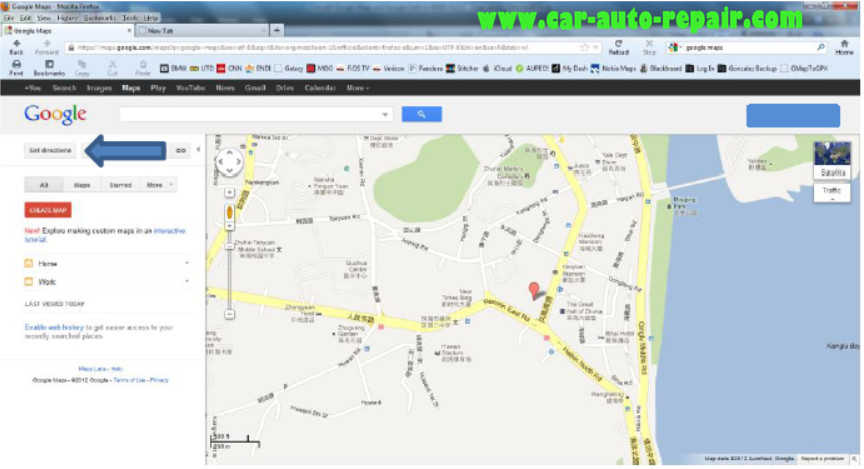
Task: Open YouTube from the Google bar
Action: 190,88
